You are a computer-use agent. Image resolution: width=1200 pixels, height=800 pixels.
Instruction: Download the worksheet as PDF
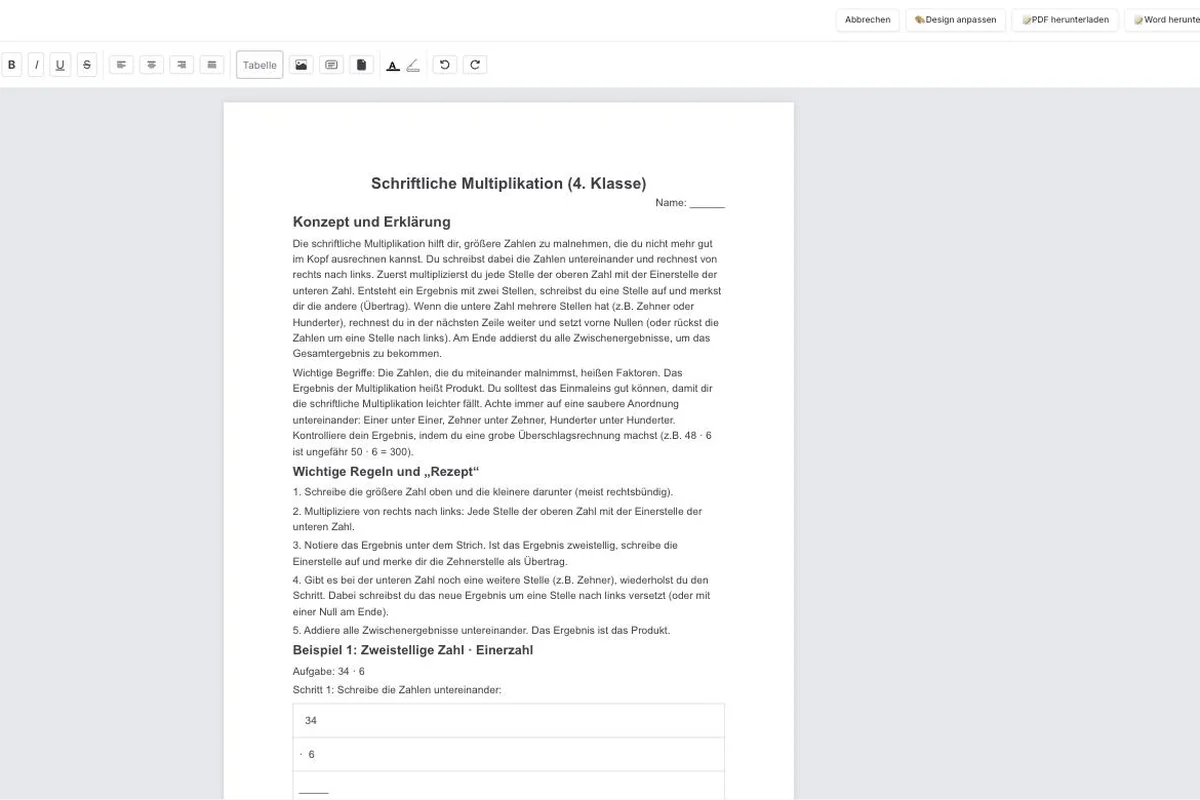coord(1065,20)
